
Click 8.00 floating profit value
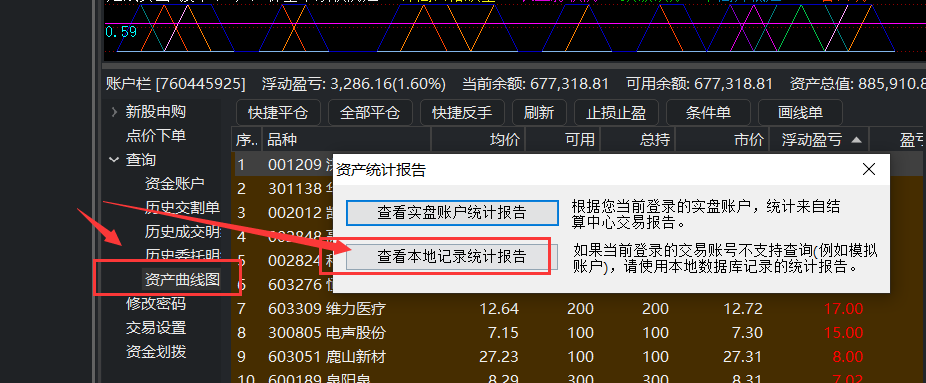pos(848,357)
